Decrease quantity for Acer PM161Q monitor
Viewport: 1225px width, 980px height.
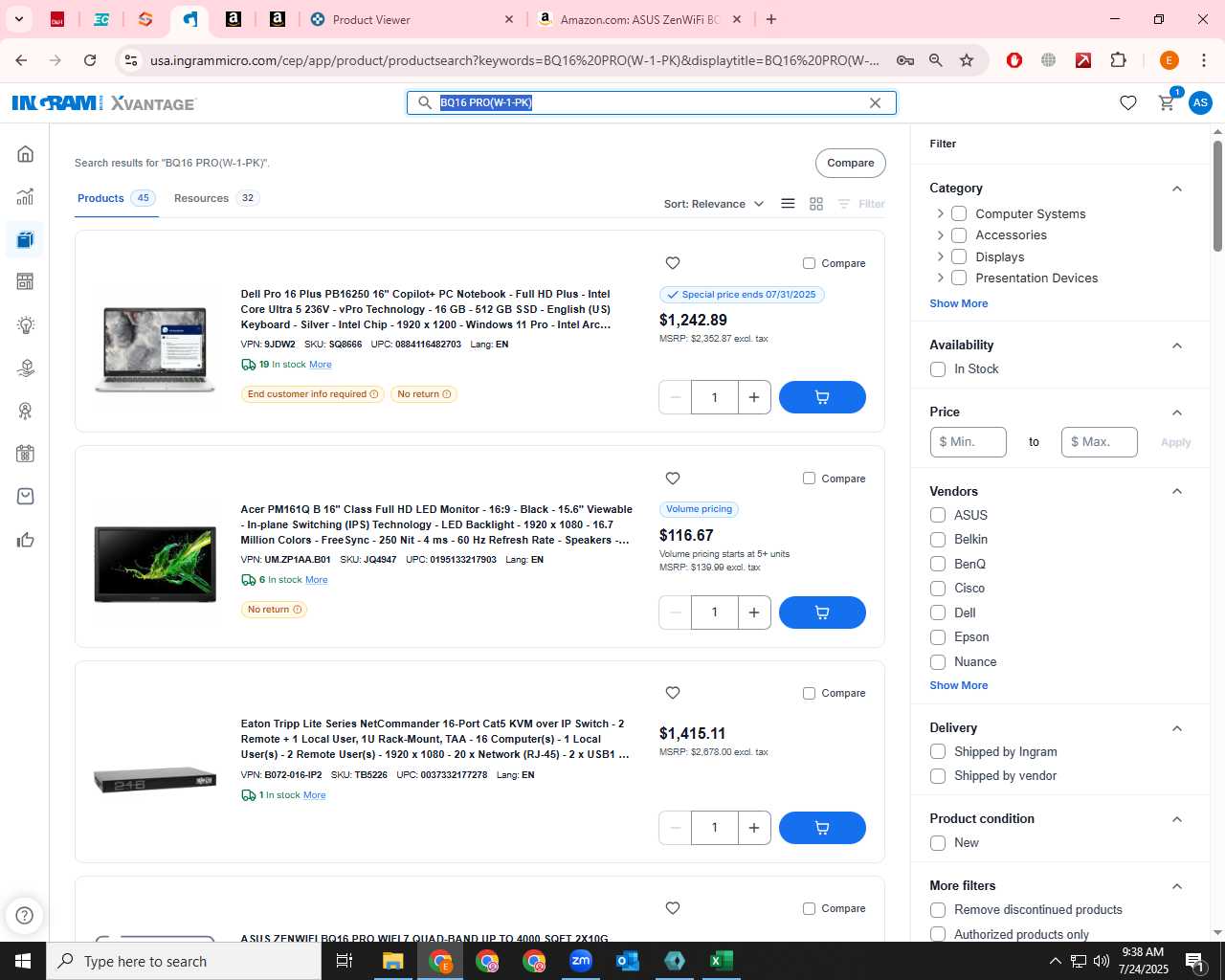[x=676, y=612]
